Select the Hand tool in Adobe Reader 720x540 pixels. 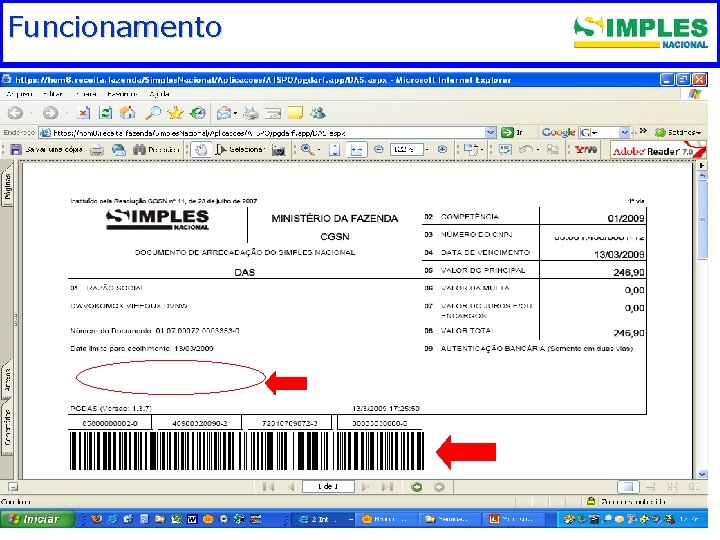click(201, 150)
